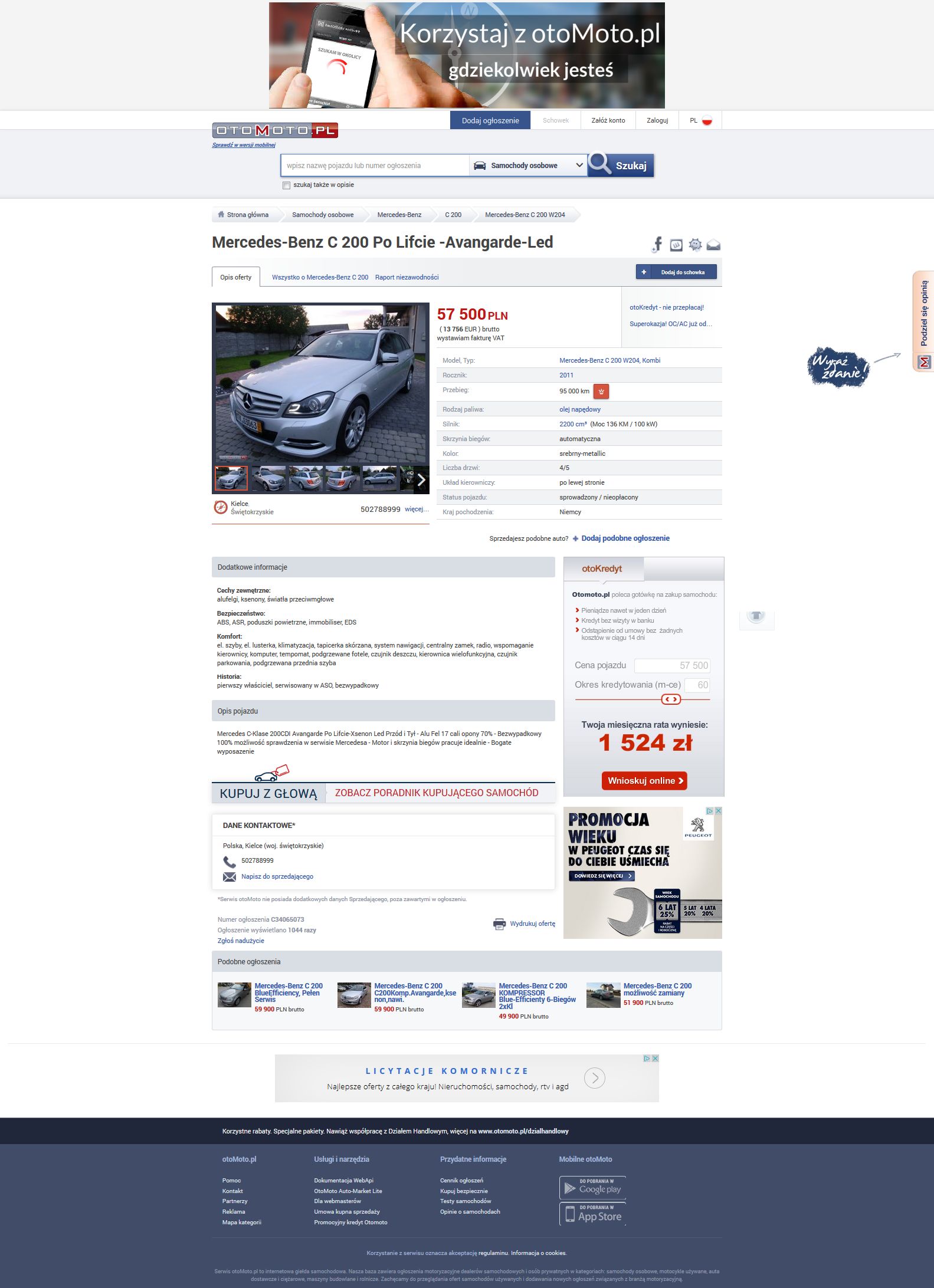The width and height of the screenshot is (934, 1288).
Task: Click the home icon in breadcrumb
Action: [x=221, y=215]
